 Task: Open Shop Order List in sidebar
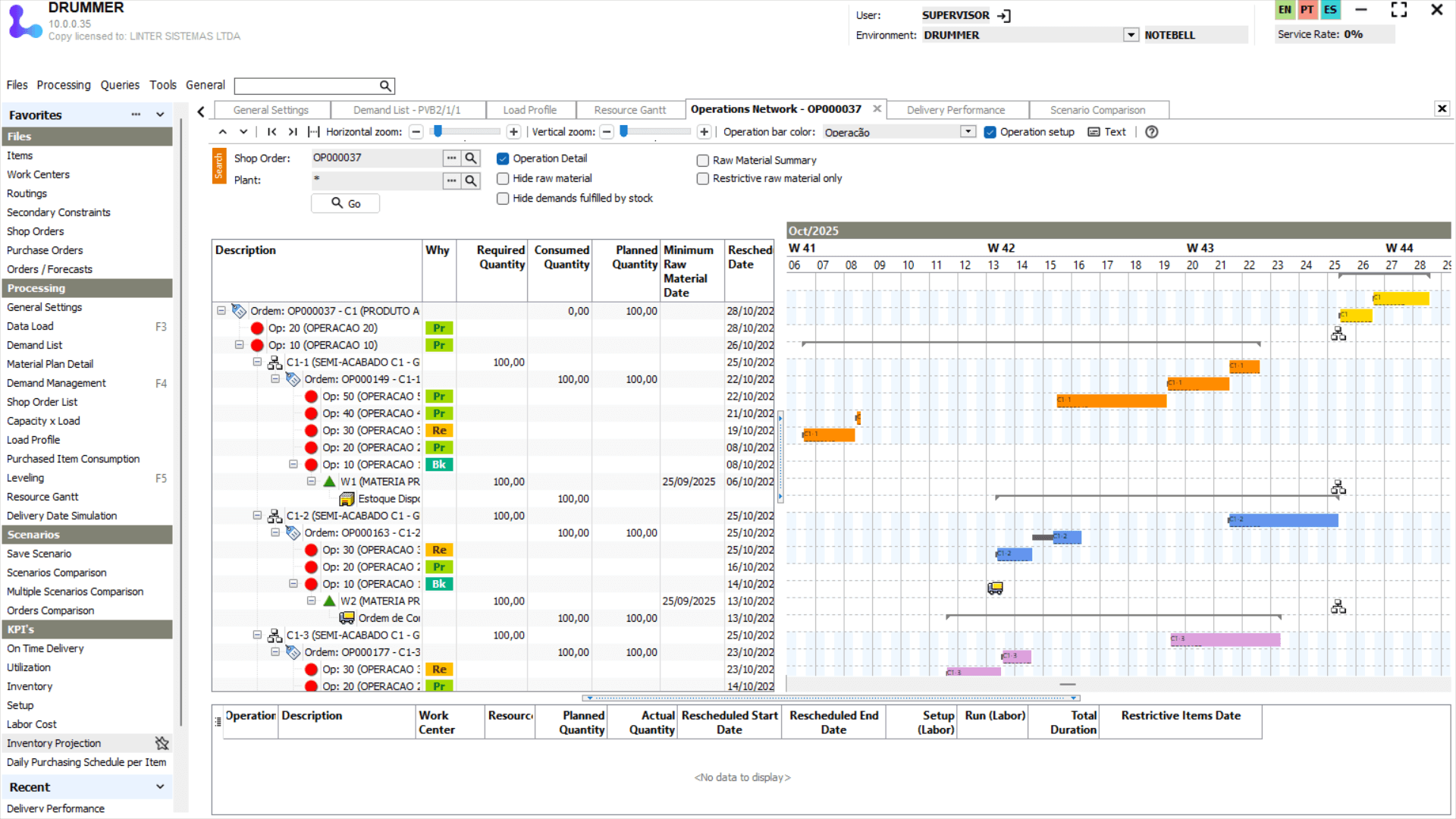42,402
